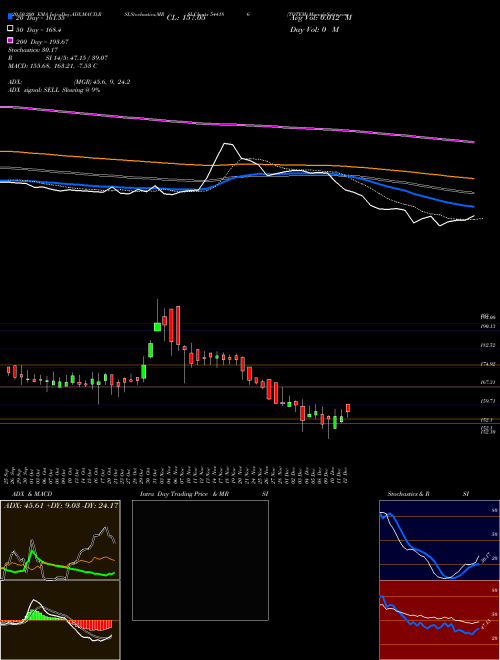Image resolution: width=500 pixels, height=660 pixels.
Task: Open the empty intraday trading price panel
Action: coord(200,560)
